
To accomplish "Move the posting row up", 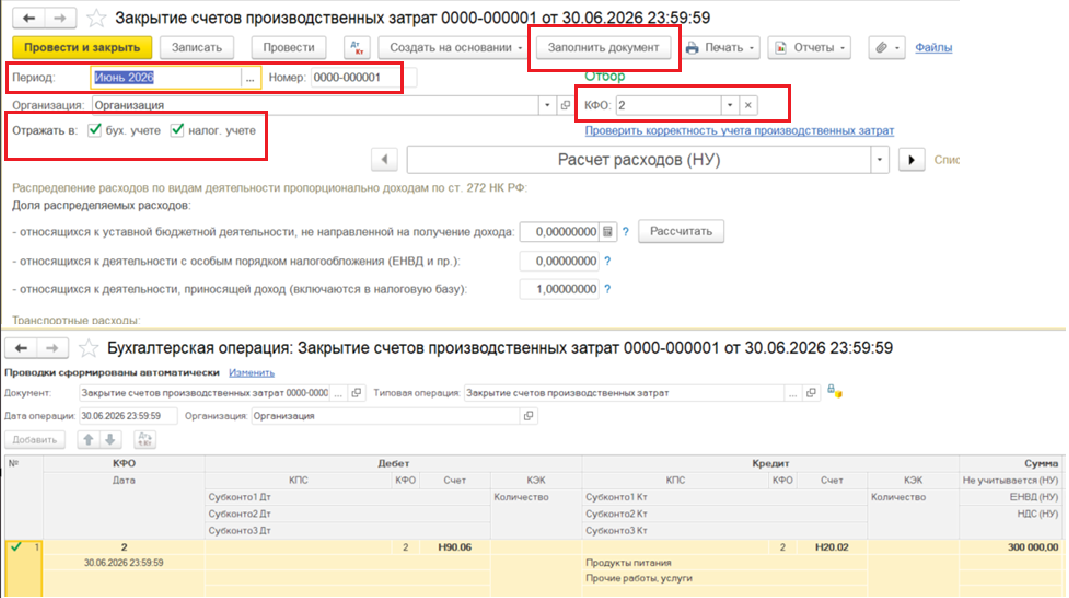I will (88, 440).
